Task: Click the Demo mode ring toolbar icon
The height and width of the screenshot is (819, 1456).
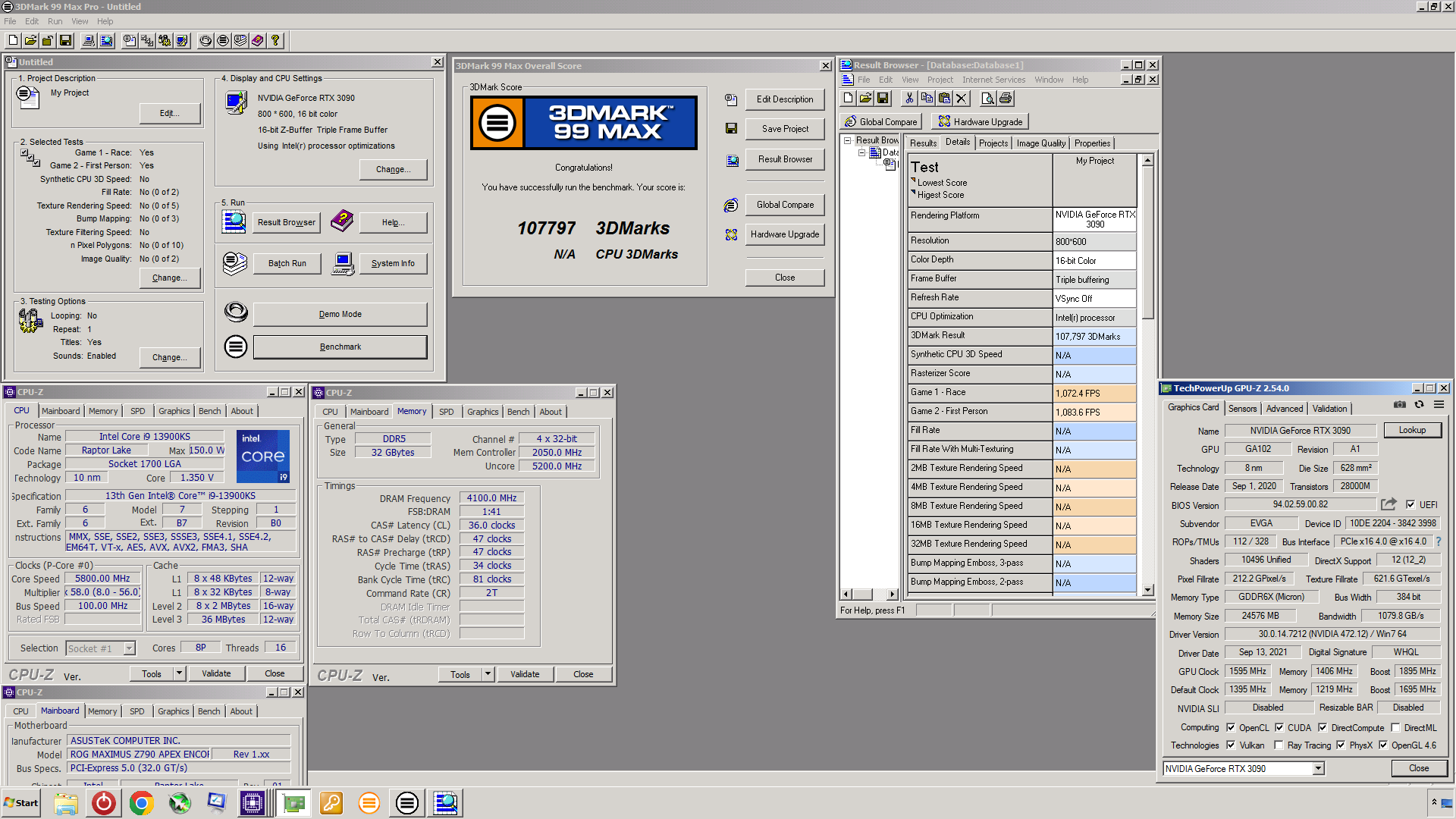Action: (206, 40)
